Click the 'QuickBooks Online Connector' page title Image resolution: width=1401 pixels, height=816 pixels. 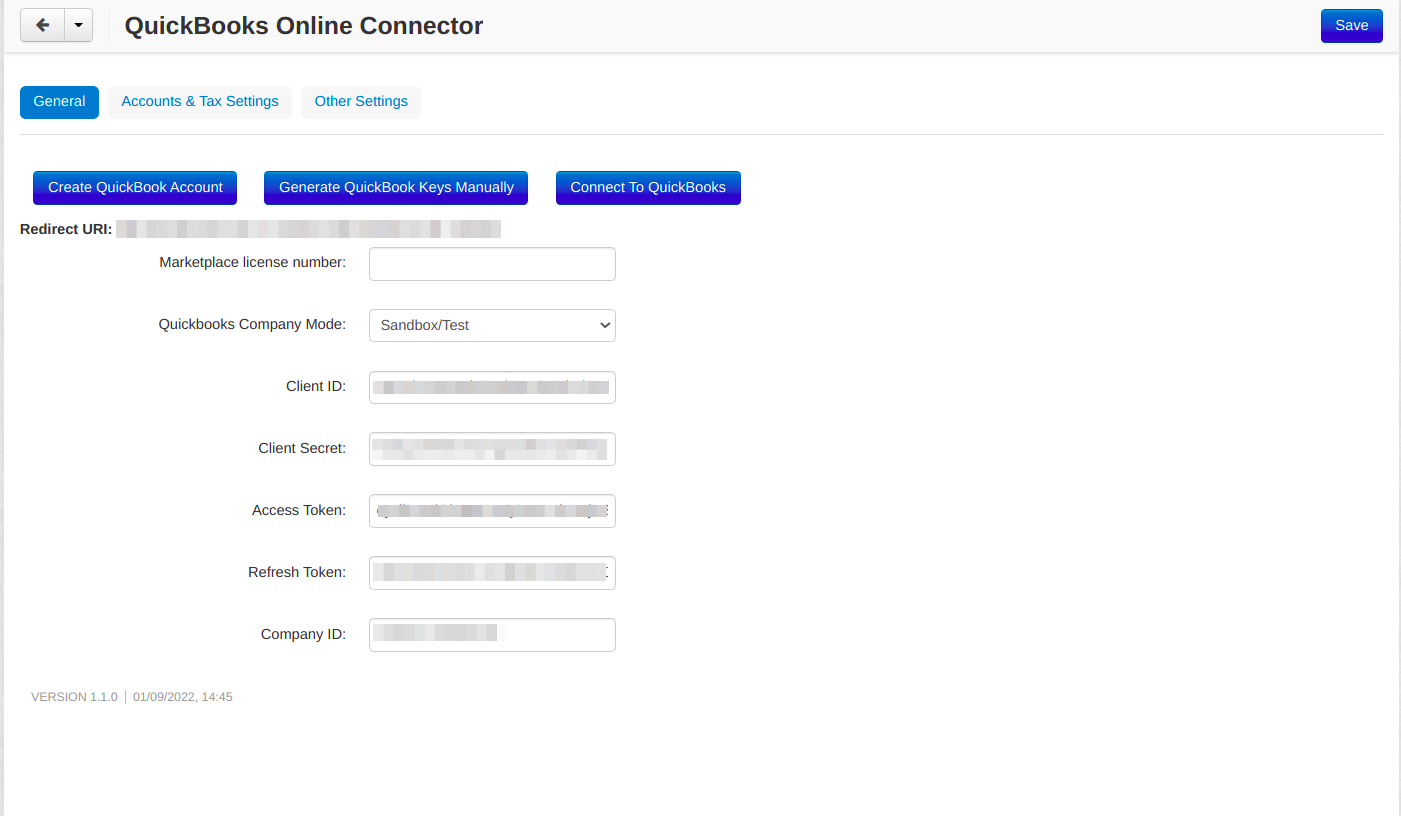pos(304,26)
